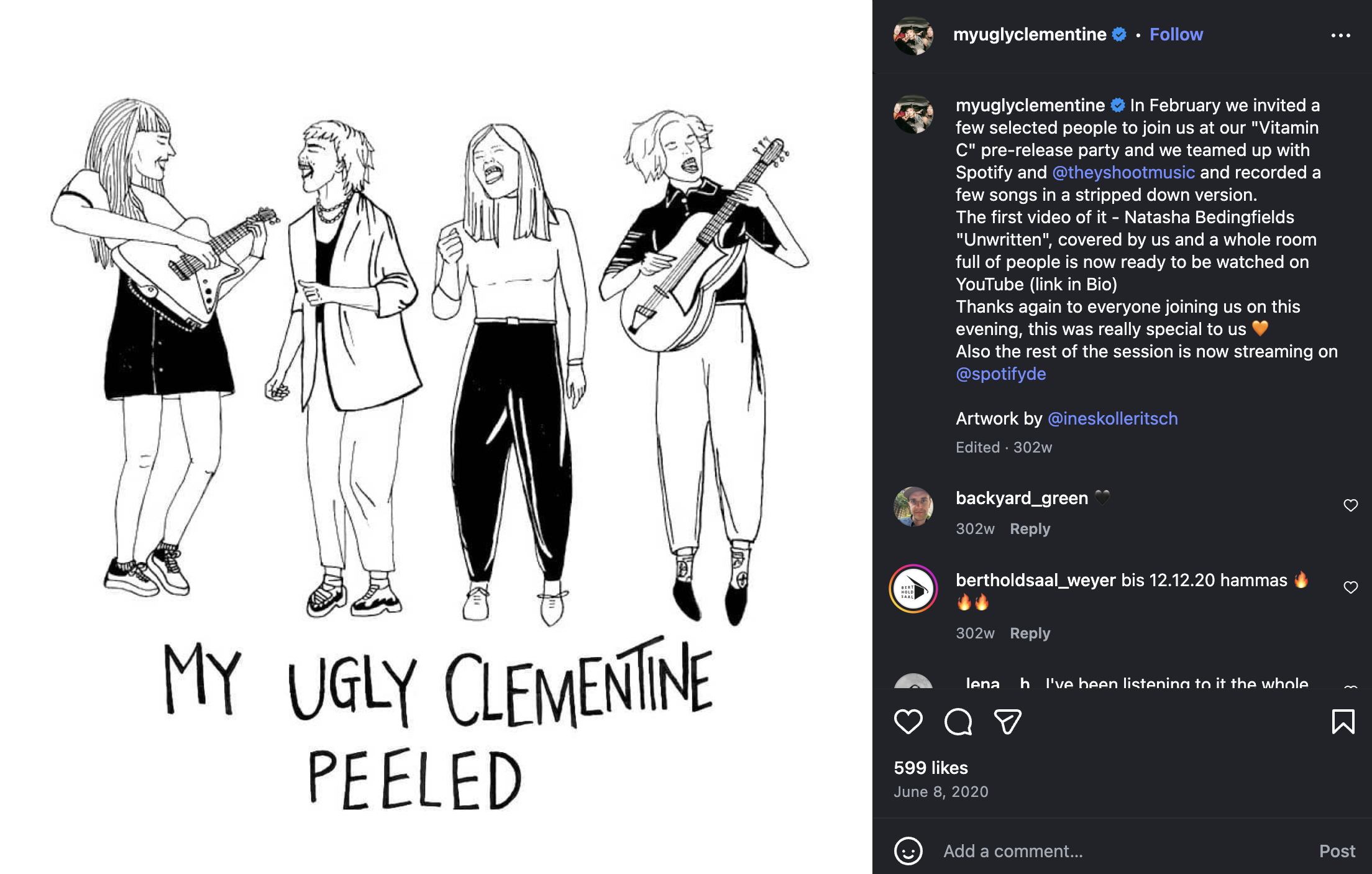Click the Post comment button
This screenshot has width=1372, height=874.
coord(1337,851)
